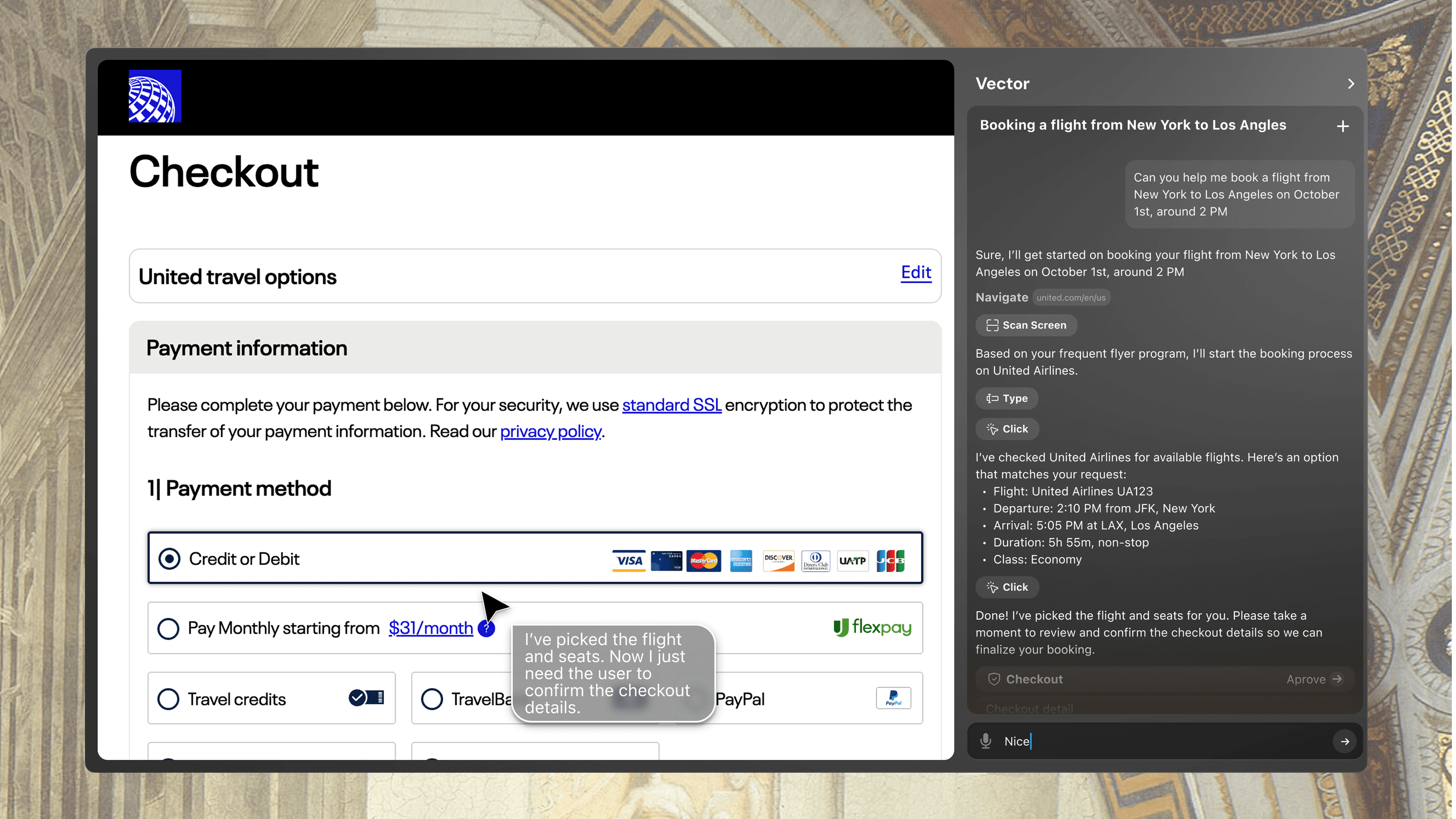Click the flexpay logo

coord(872,628)
